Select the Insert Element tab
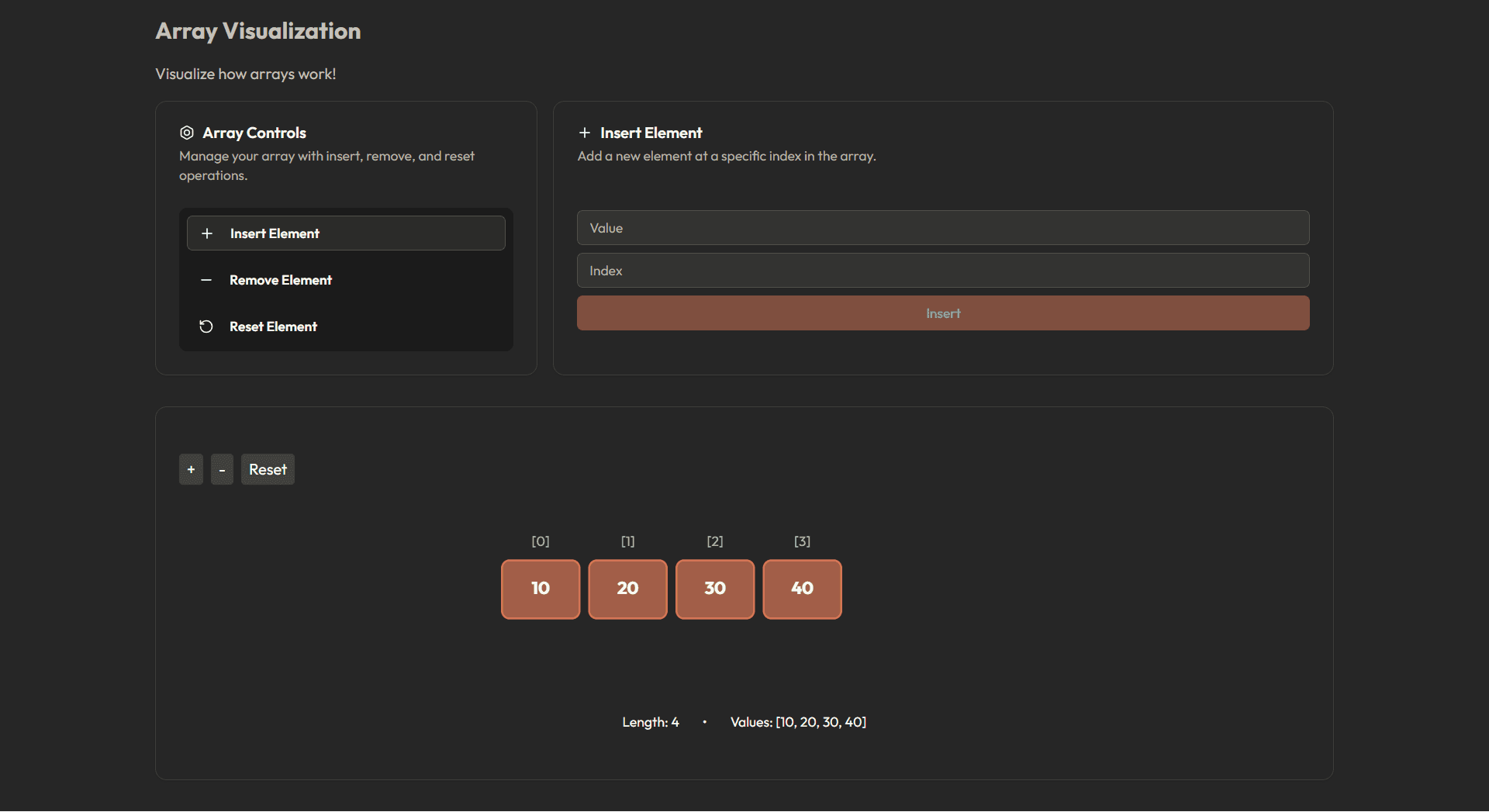The width and height of the screenshot is (1489, 812). coord(346,233)
